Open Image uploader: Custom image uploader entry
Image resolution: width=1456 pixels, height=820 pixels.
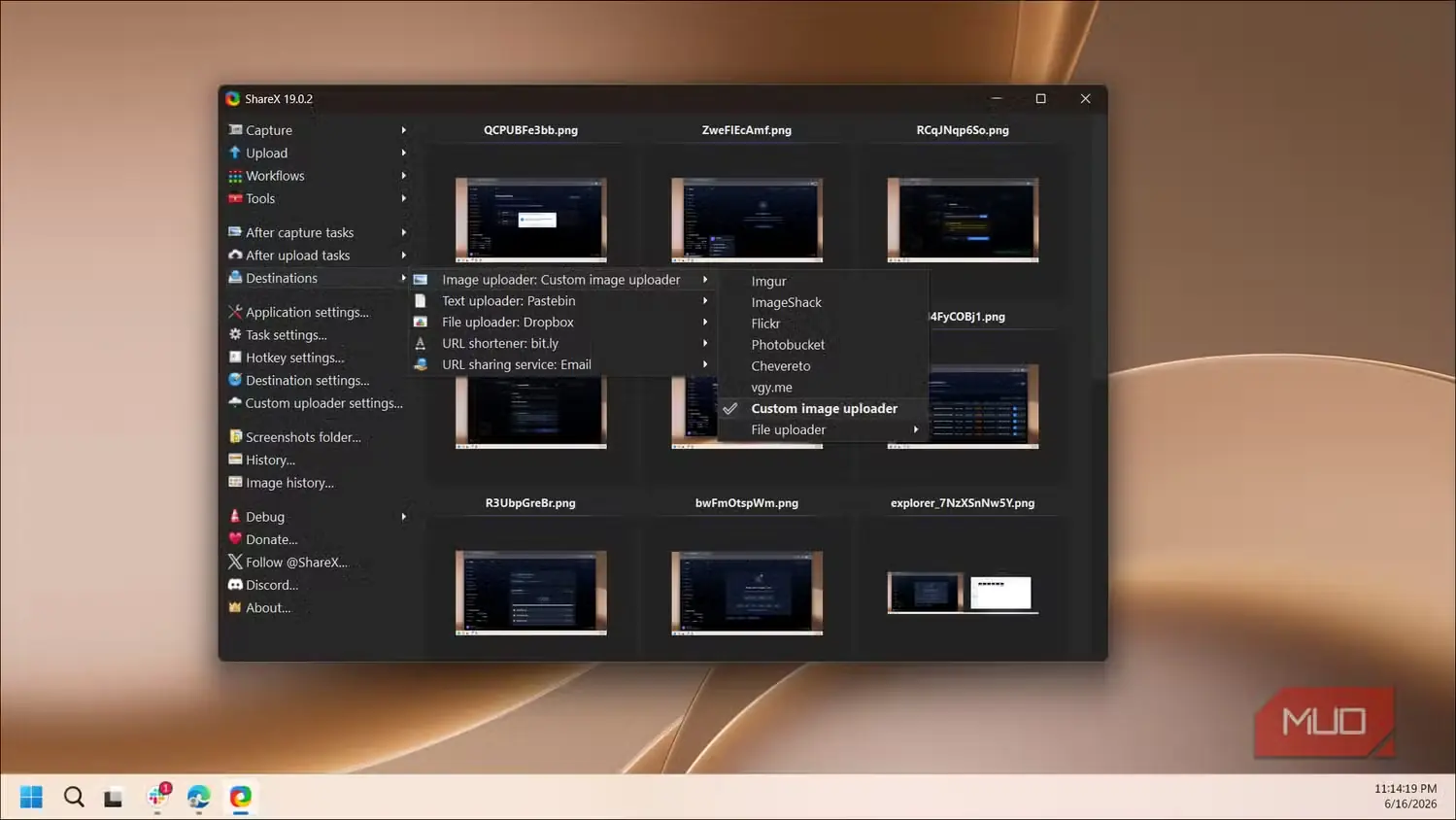coord(562,280)
